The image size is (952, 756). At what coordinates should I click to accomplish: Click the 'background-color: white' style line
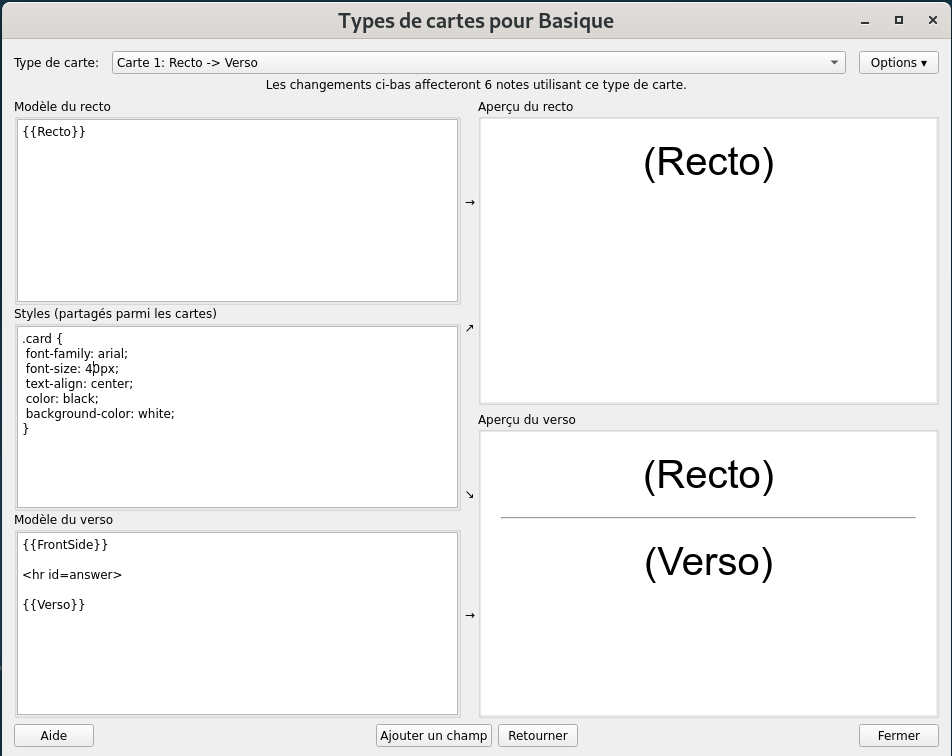tap(100, 413)
